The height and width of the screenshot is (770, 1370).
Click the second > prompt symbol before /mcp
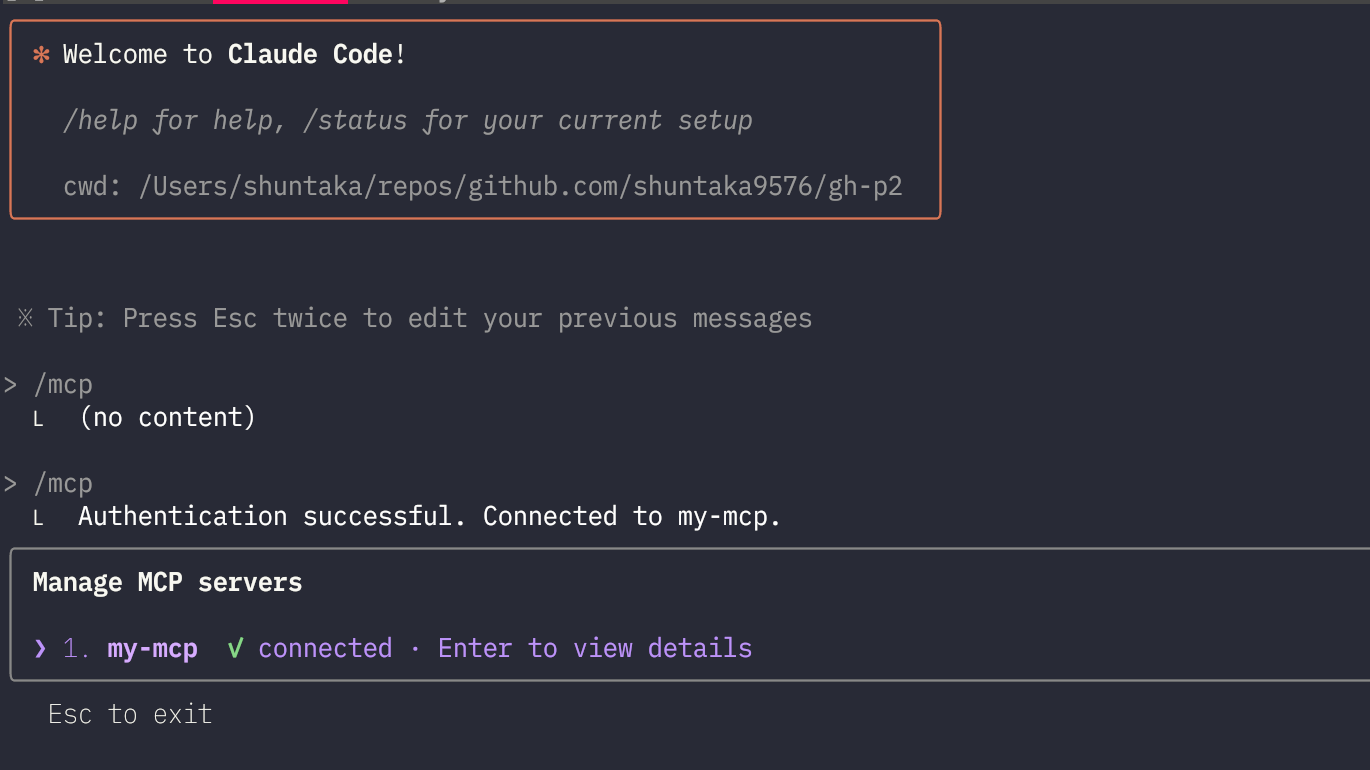pyautogui.click(x=10, y=484)
